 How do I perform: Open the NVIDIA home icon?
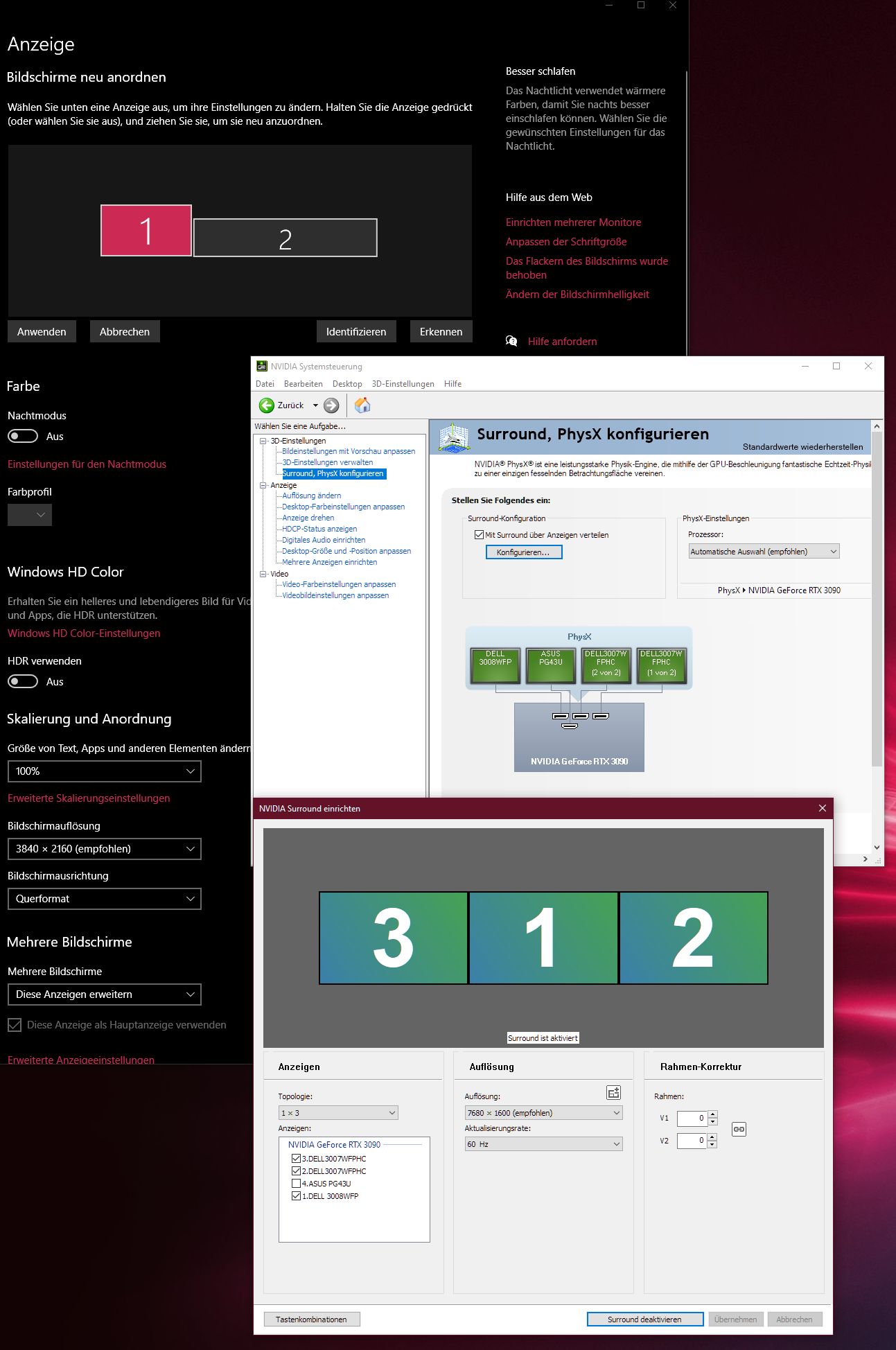tap(362, 405)
